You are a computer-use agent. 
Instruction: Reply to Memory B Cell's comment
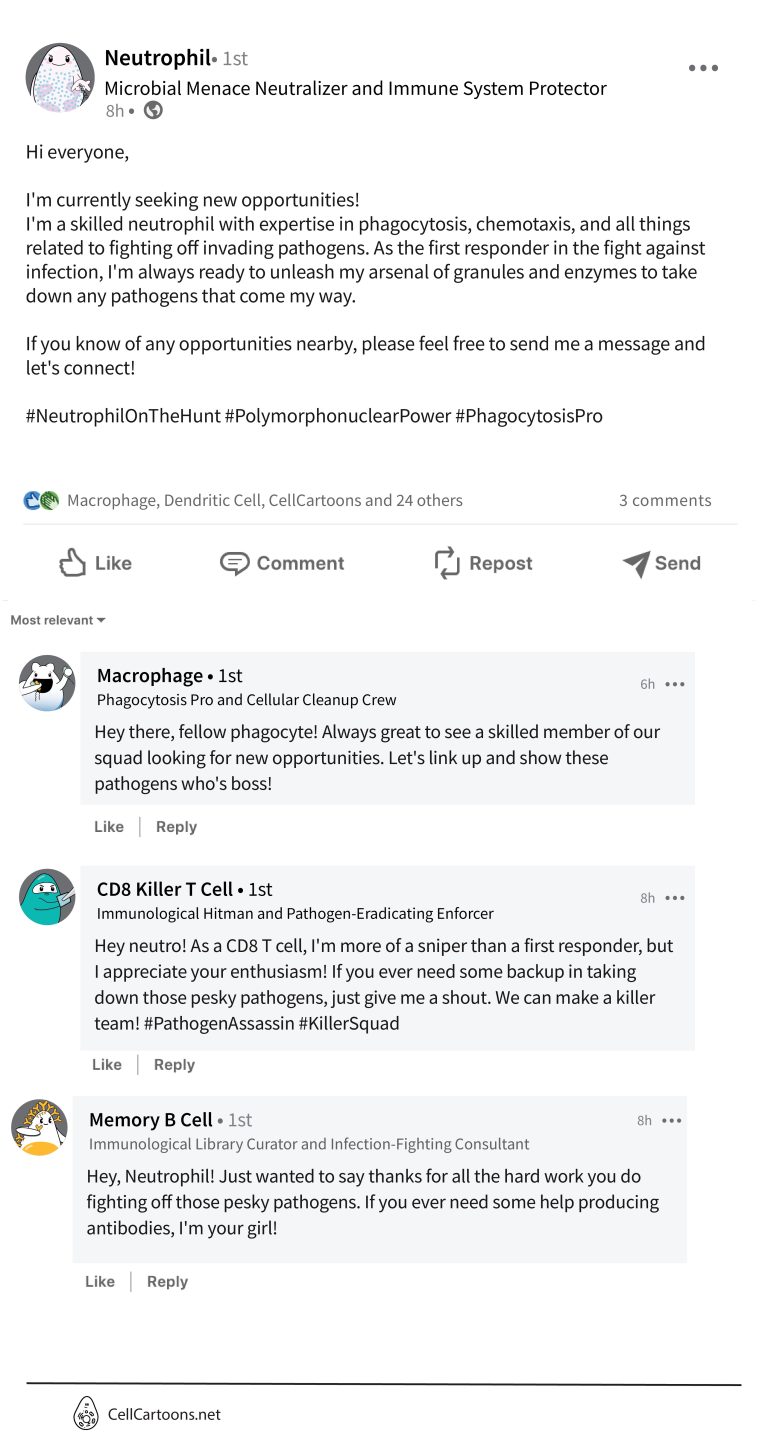coord(167,1282)
